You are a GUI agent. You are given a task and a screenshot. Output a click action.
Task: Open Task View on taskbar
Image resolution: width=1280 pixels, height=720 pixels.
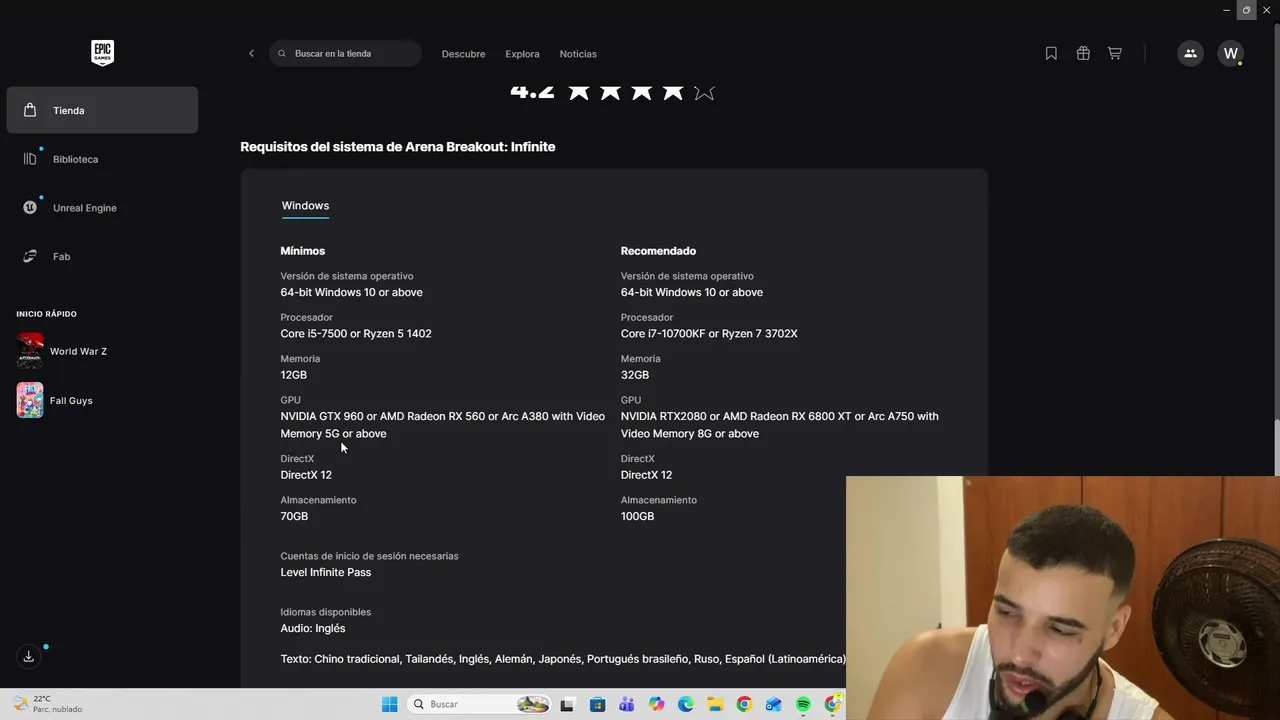tap(567, 704)
